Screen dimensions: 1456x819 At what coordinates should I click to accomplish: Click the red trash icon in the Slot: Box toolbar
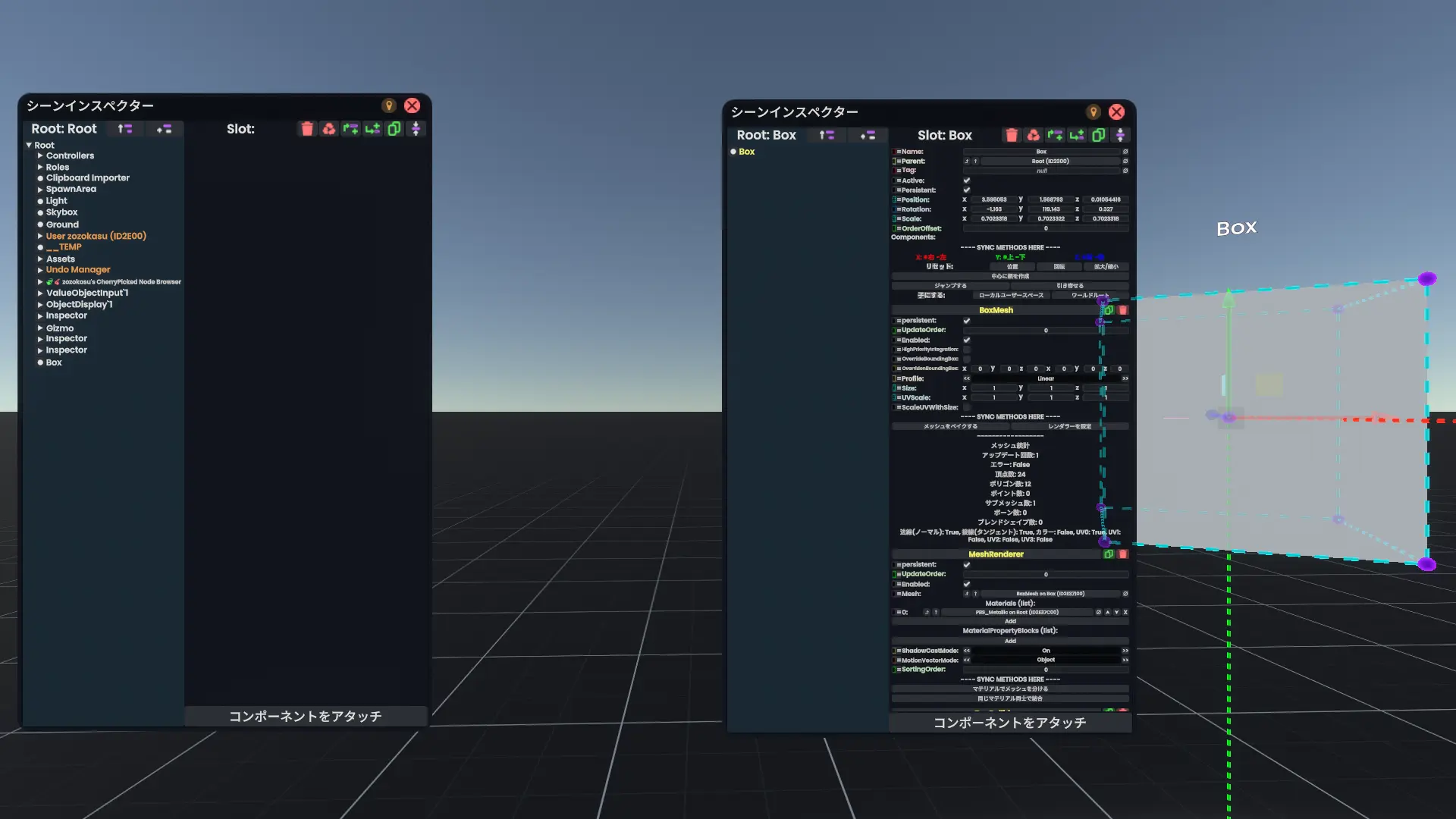click(1011, 135)
